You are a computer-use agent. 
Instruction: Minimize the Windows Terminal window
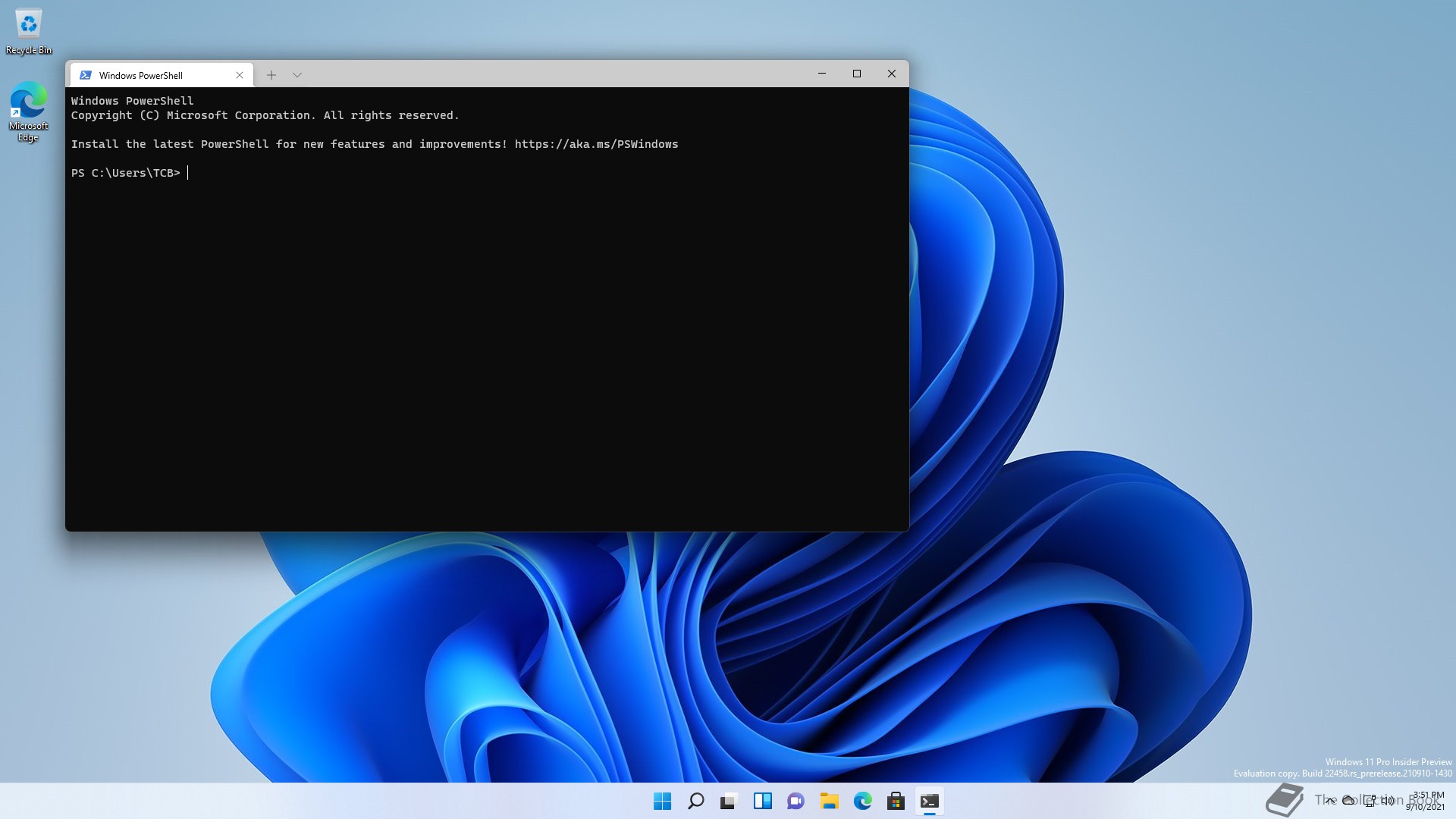click(x=821, y=74)
